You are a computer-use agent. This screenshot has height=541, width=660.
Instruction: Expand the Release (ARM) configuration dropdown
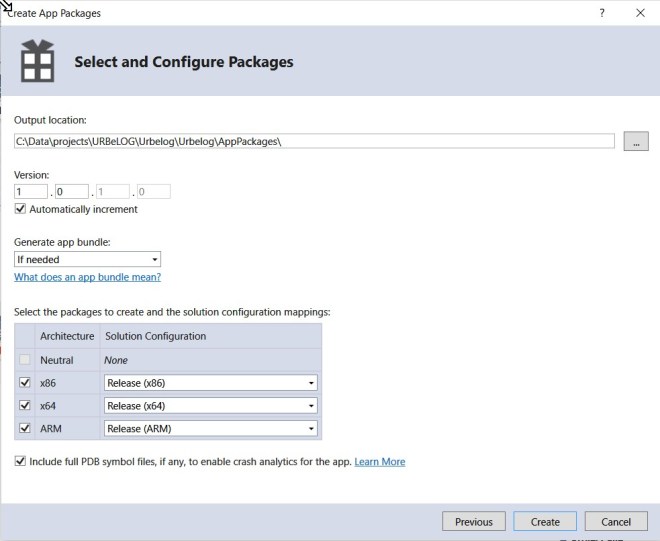(x=211, y=428)
